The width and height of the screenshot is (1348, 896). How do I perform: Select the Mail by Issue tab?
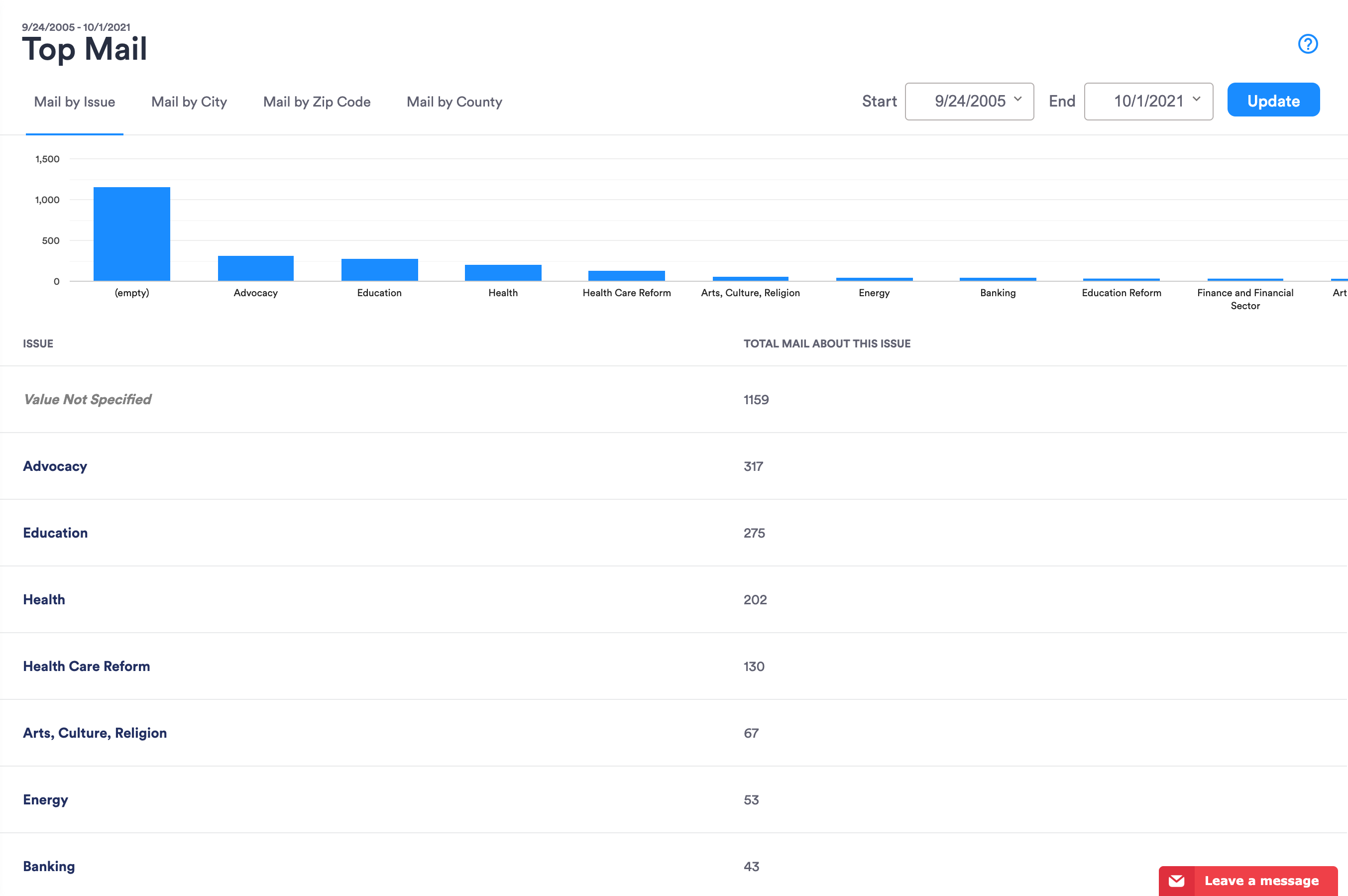[x=74, y=102]
